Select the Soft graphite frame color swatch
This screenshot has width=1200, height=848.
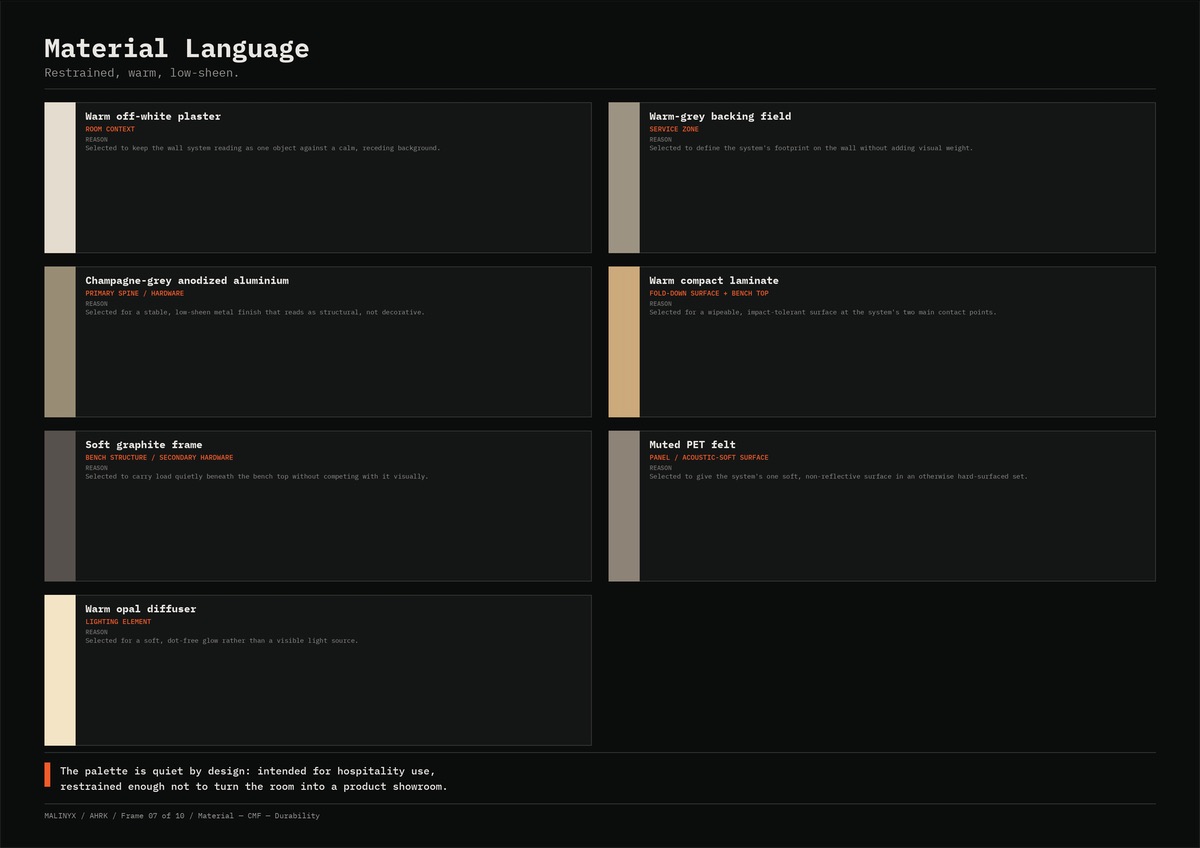[60, 506]
